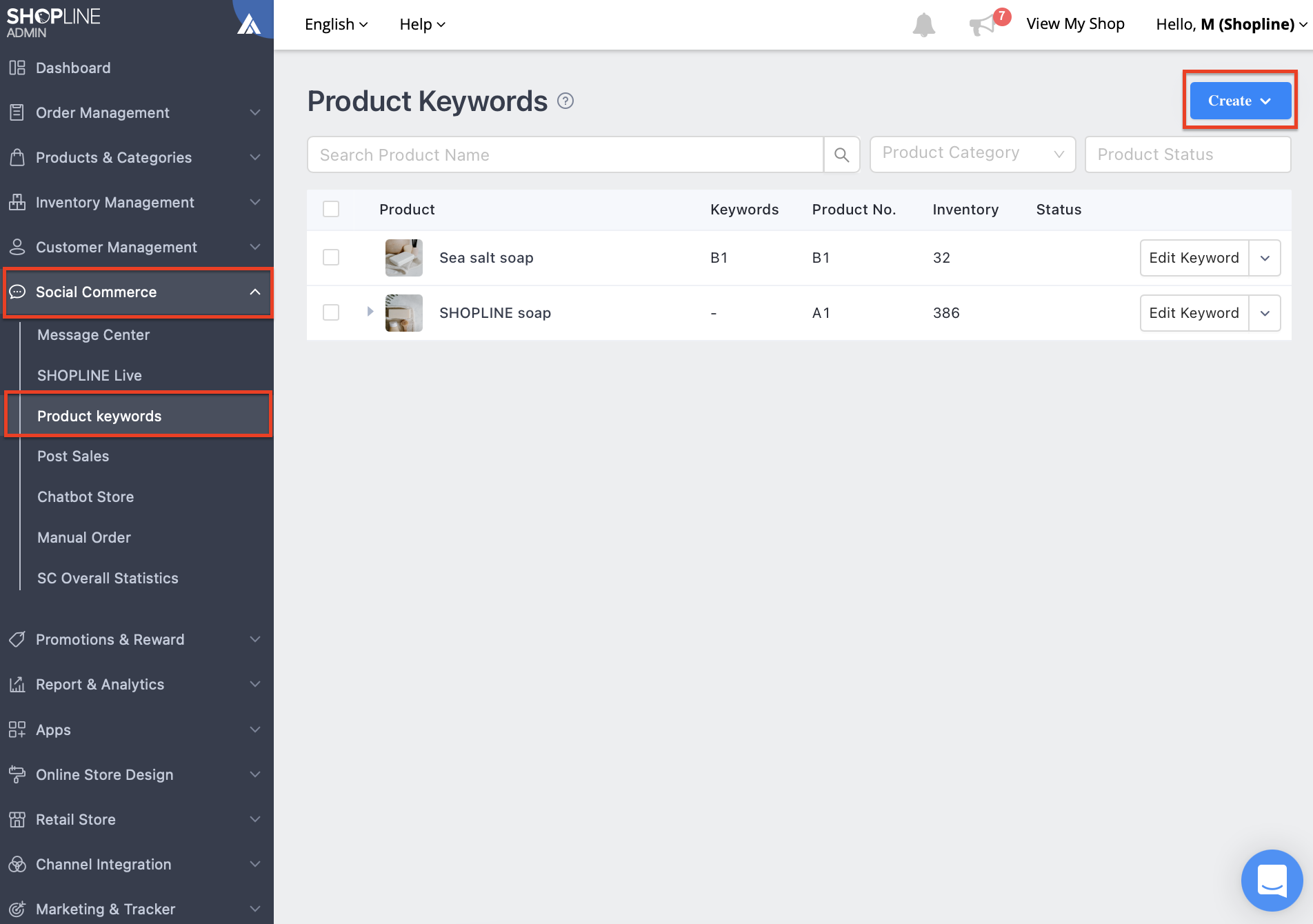Go to Dashboard

coord(73,68)
